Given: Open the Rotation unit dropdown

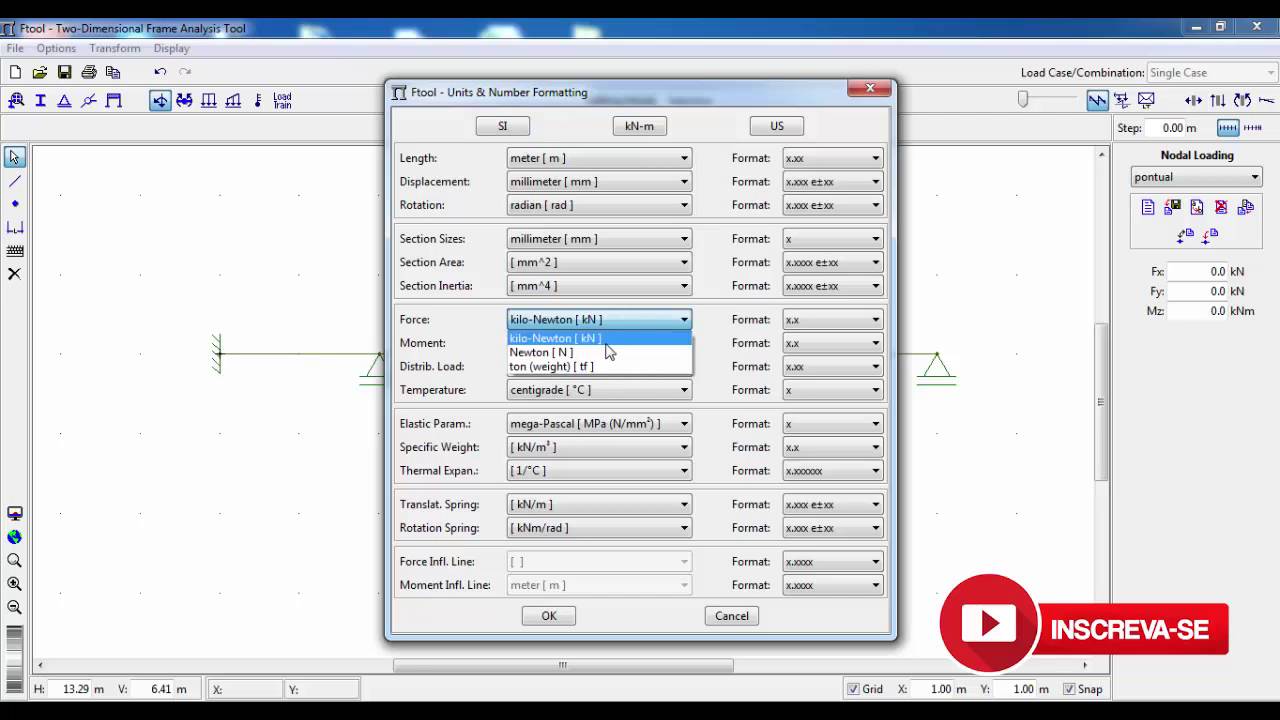Looking at the screenshot, I should click(599, 205).
